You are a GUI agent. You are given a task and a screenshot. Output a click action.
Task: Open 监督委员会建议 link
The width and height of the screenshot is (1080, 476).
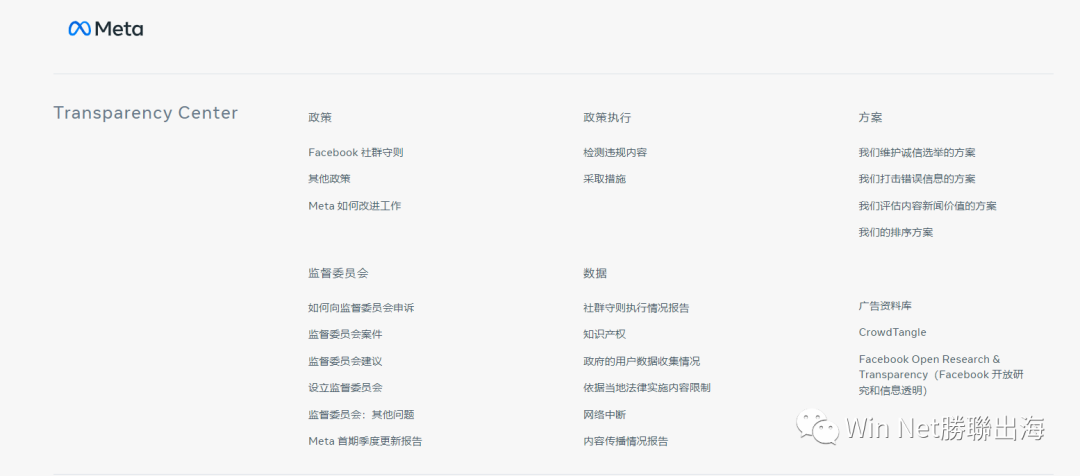tap(345, 362)
